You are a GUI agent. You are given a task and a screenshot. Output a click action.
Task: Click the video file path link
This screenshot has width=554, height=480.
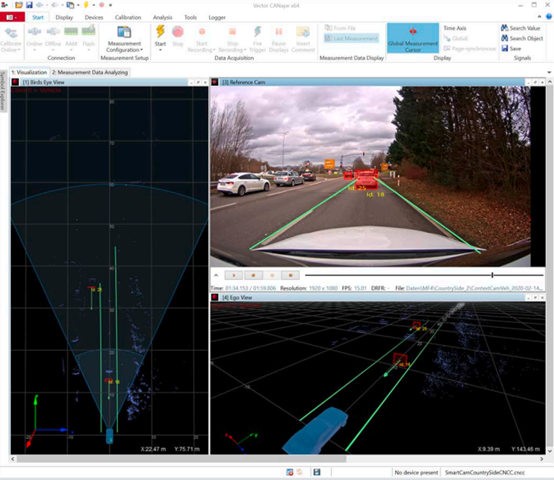tap(474, 288)
